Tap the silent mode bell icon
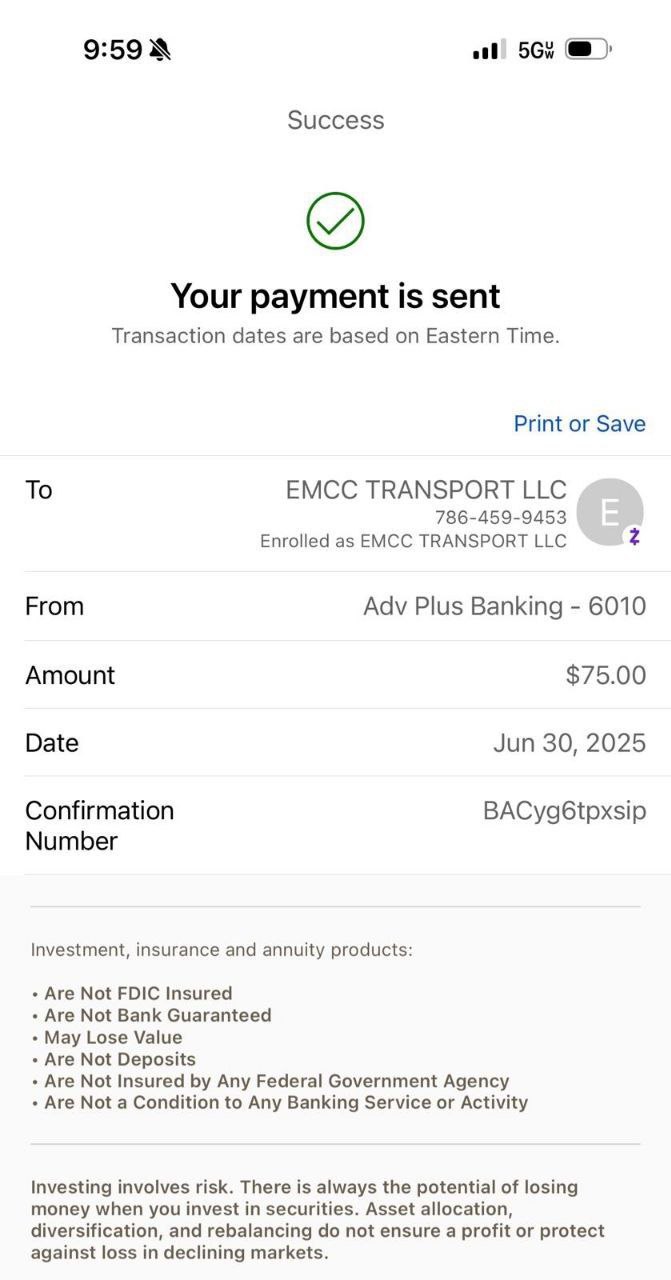 click(160, 49)
